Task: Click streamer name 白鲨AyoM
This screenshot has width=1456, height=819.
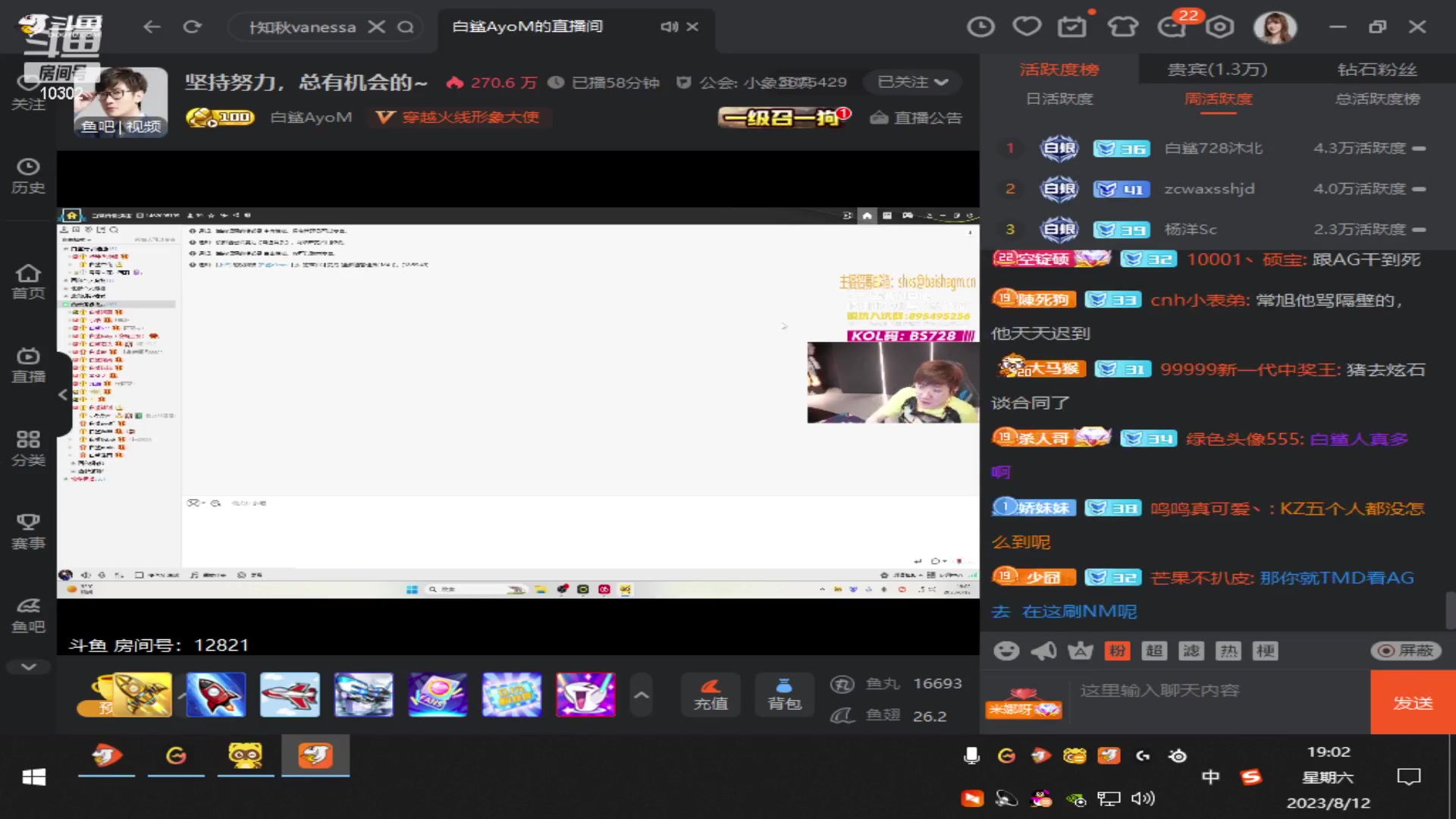Action: click(x=311, y=118)
